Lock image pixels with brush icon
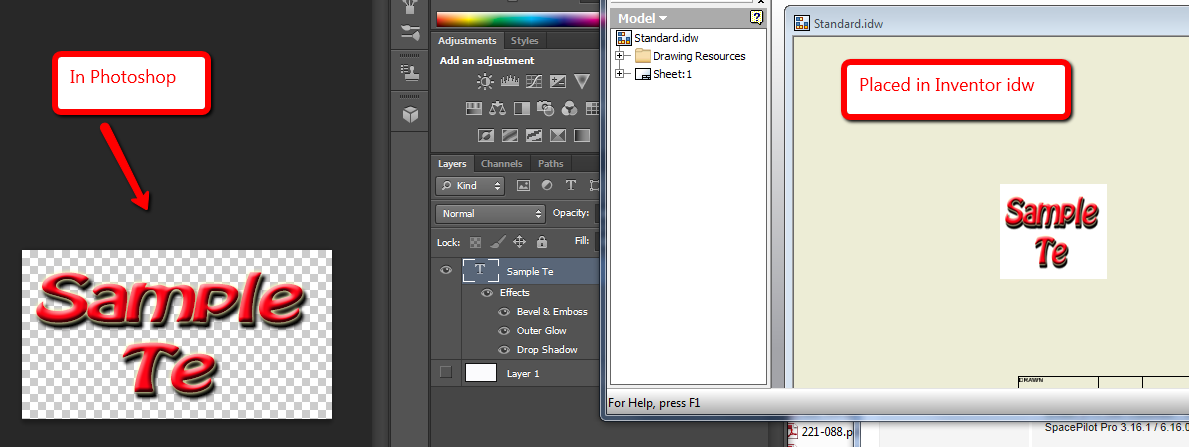 (497, 243)
